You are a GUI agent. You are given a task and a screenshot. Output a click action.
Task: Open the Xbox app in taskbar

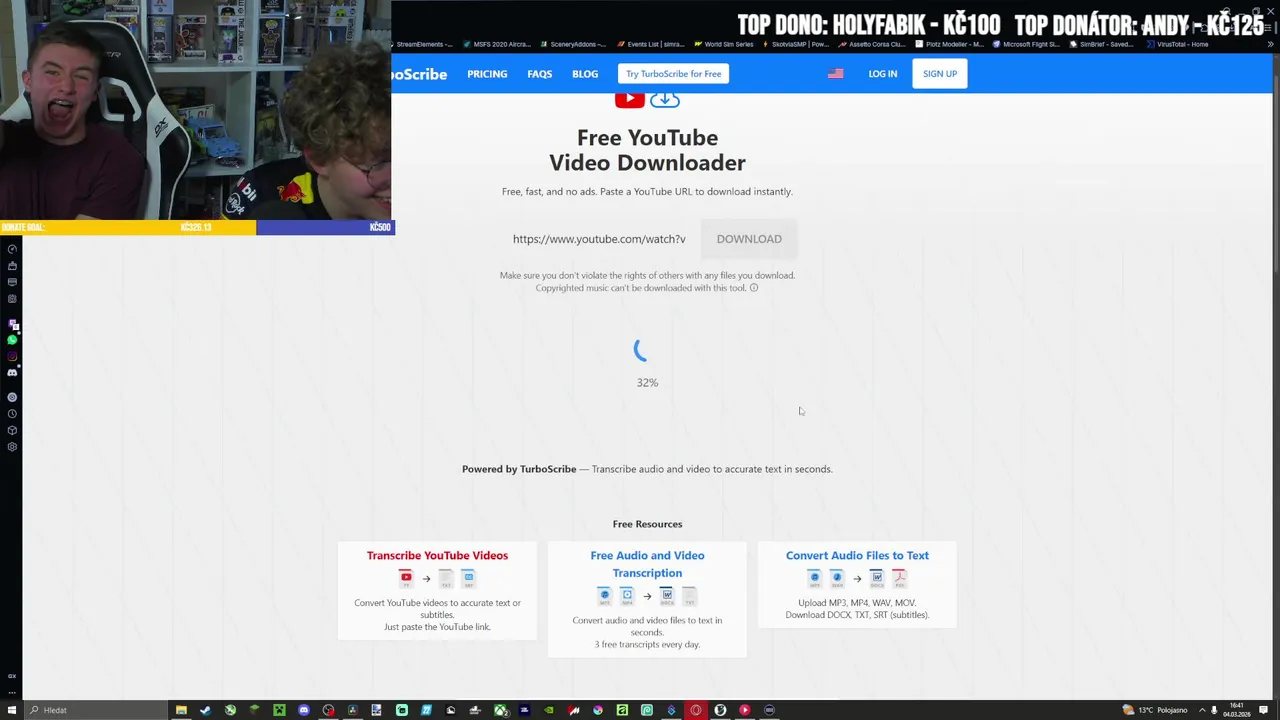pos(501,710)
